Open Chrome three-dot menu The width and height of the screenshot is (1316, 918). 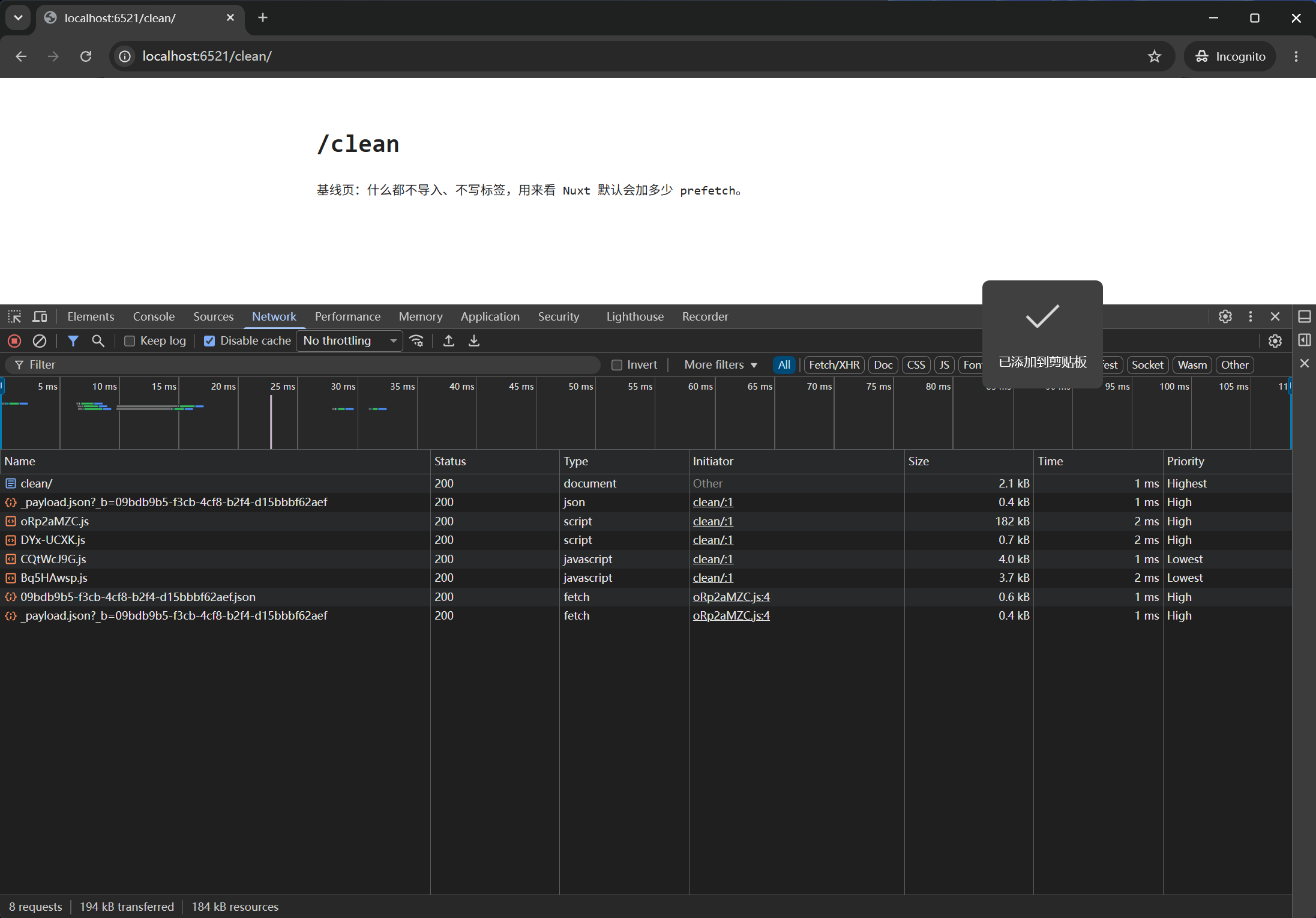(1296, 56)
